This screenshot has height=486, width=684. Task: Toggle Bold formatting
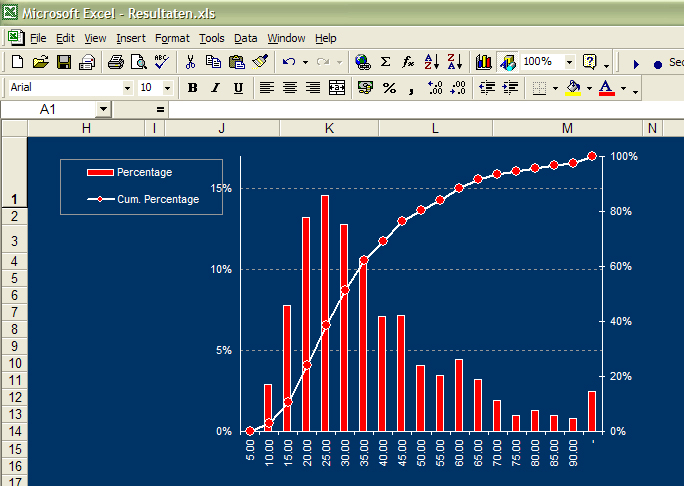pos(192,88)
